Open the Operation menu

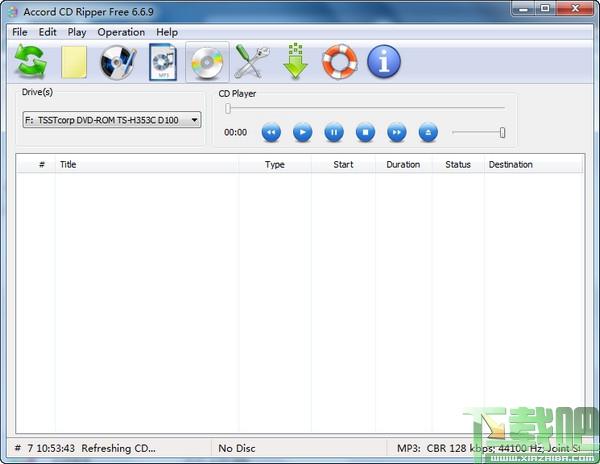121,32
